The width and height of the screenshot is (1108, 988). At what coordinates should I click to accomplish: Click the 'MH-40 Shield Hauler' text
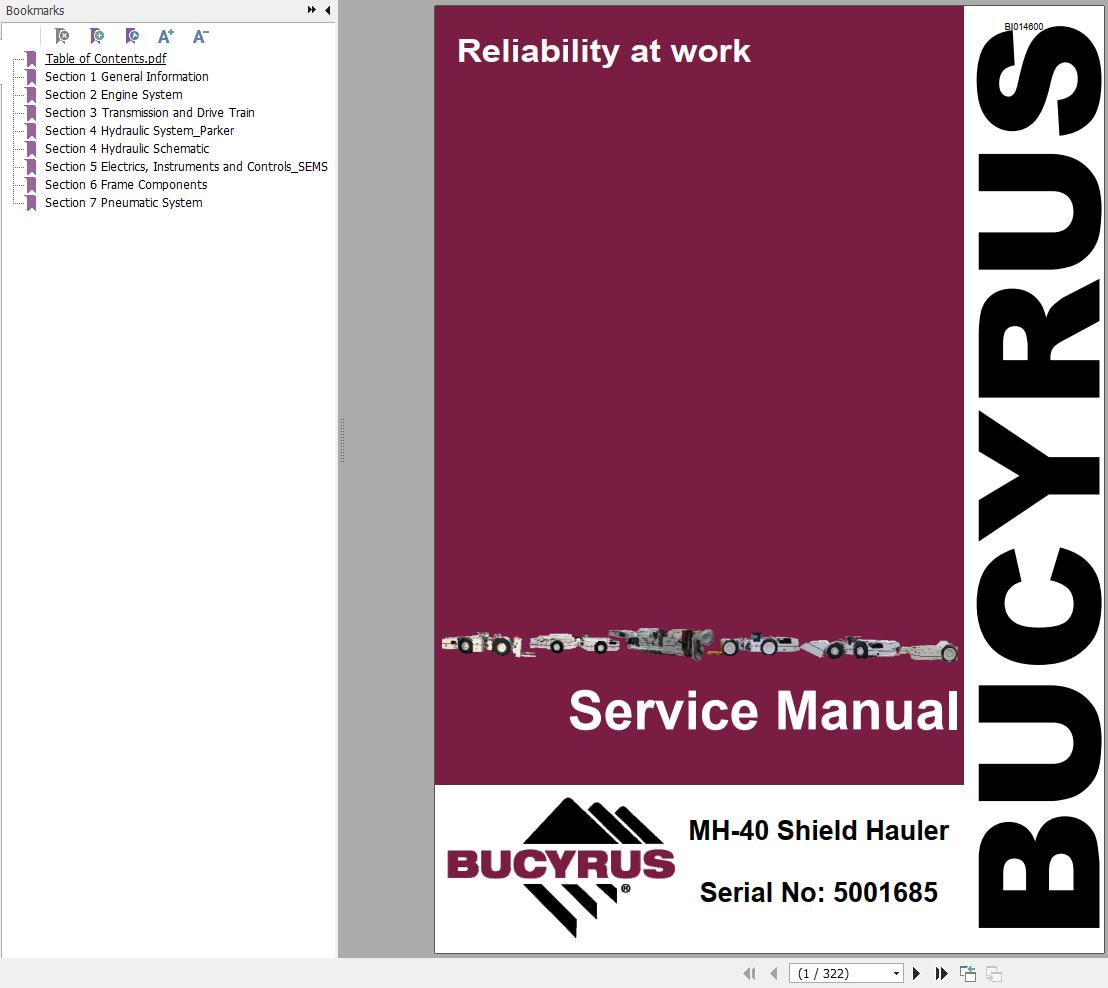pos(818,830)
